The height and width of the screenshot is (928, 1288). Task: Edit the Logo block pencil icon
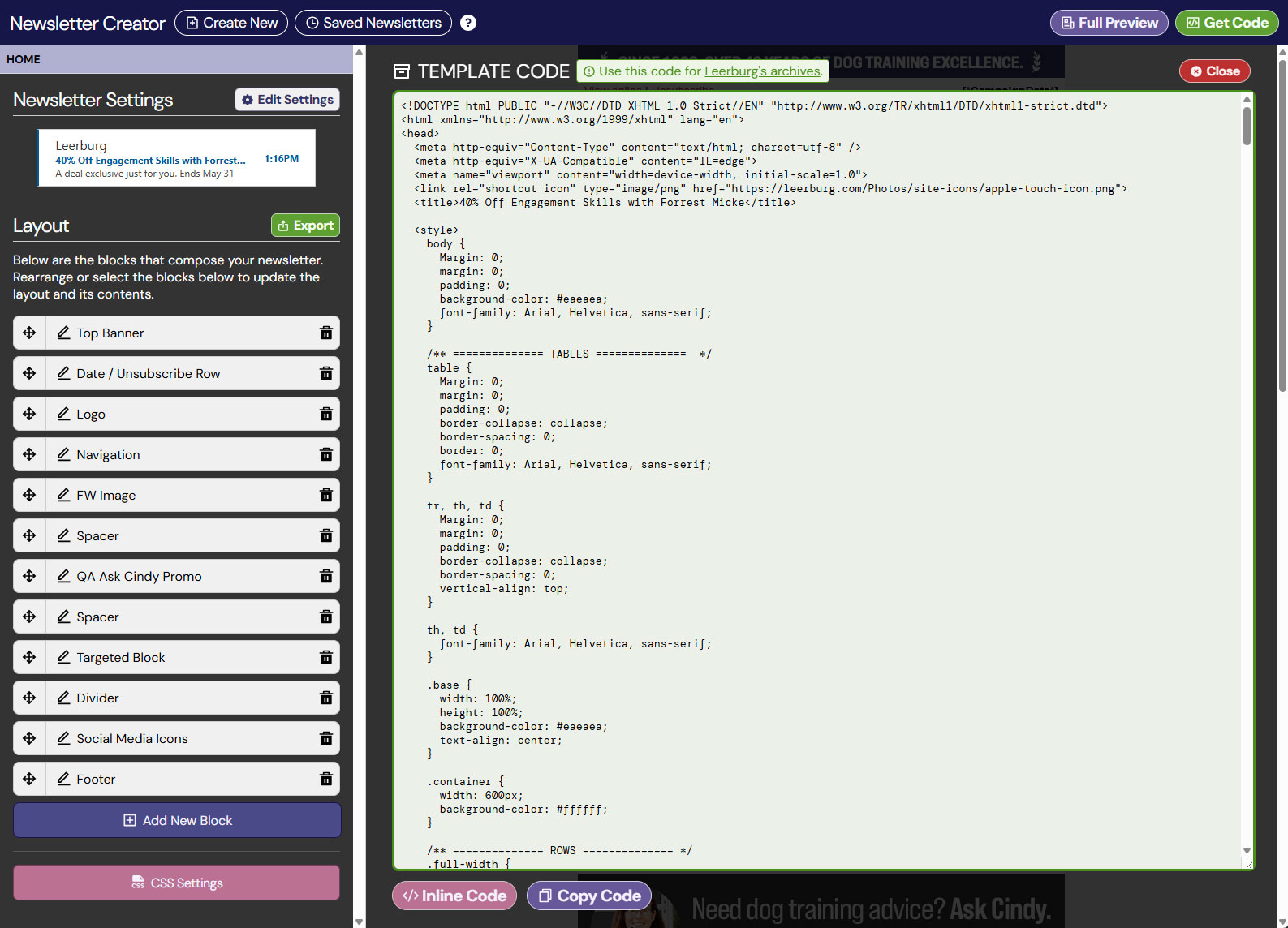tap(63, 414)
